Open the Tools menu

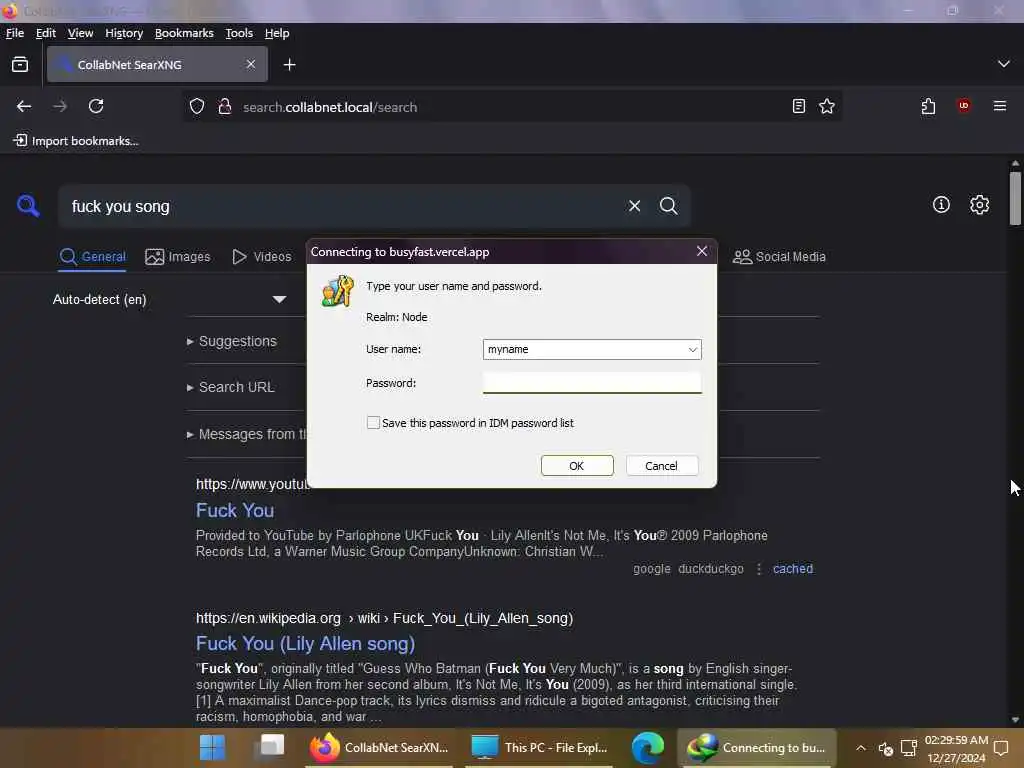pyautogui.click(x=239, y=33)
